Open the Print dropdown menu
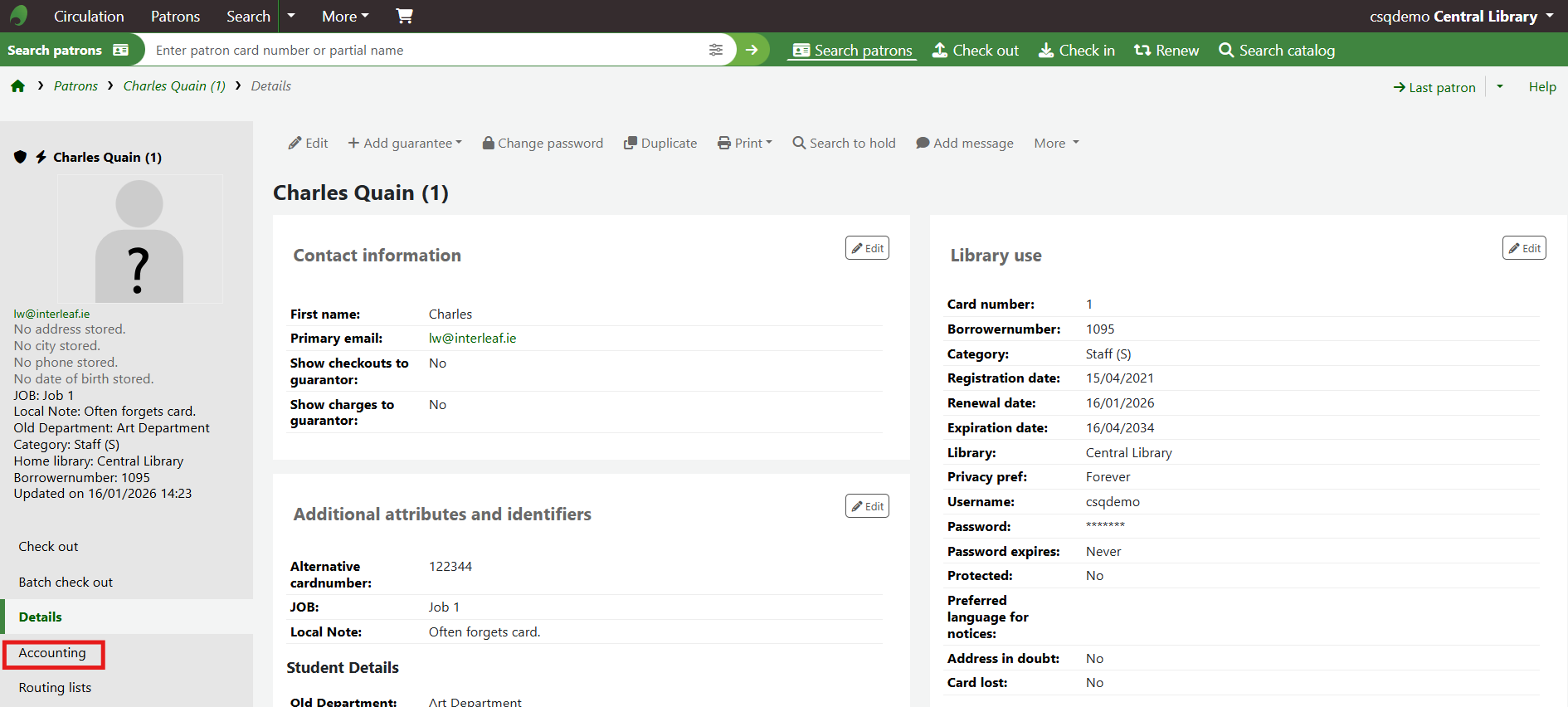 745,143
